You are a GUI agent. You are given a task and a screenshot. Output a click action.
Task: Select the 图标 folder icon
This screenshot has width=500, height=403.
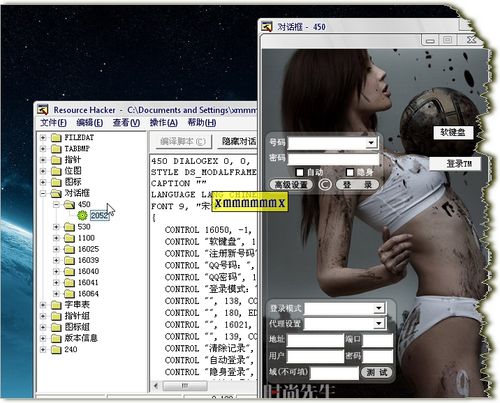tap(57, 182)
